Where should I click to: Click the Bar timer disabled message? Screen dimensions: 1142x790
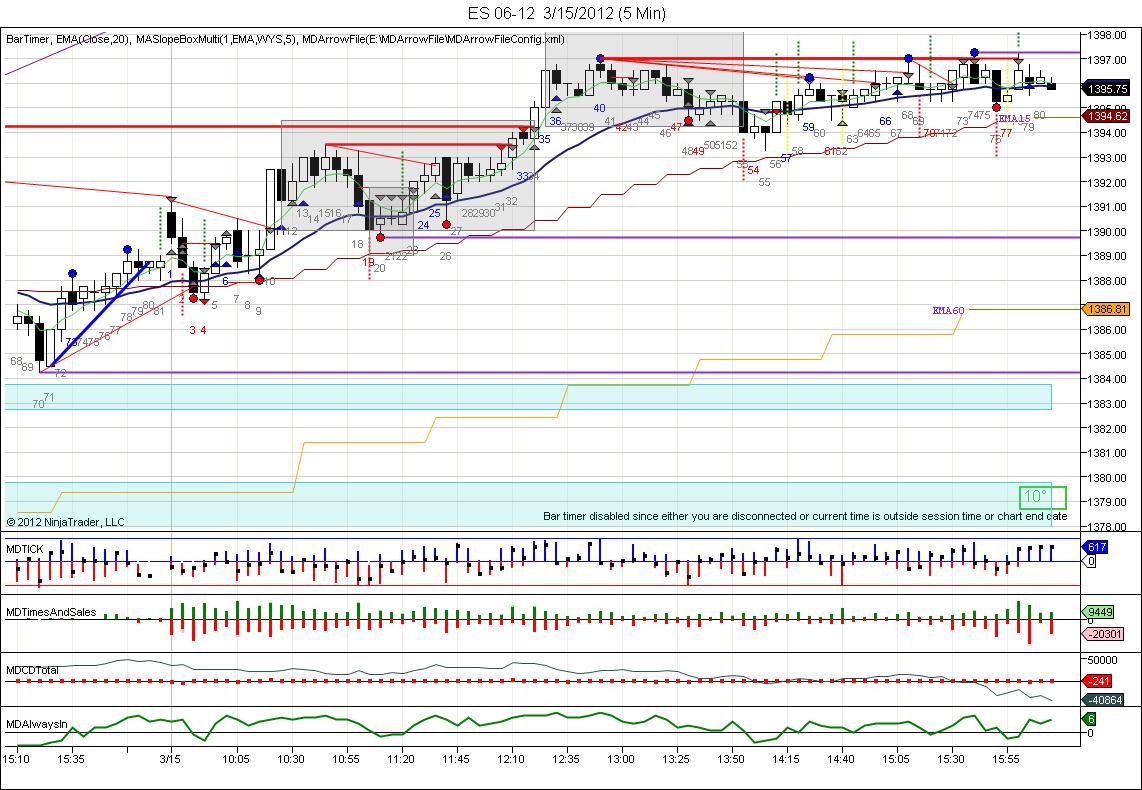pos(805,516)
